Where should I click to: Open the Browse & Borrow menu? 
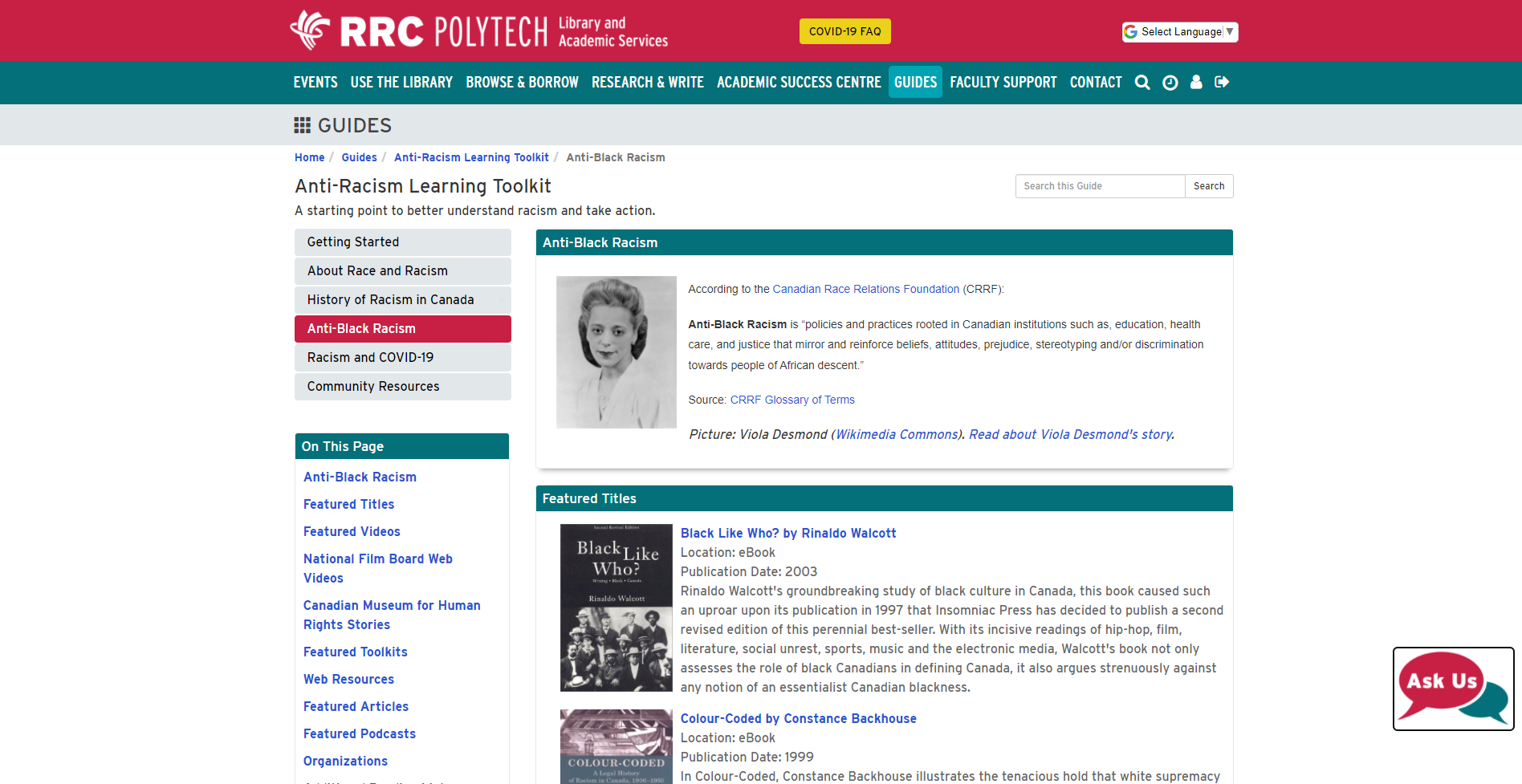pos(523,82)
